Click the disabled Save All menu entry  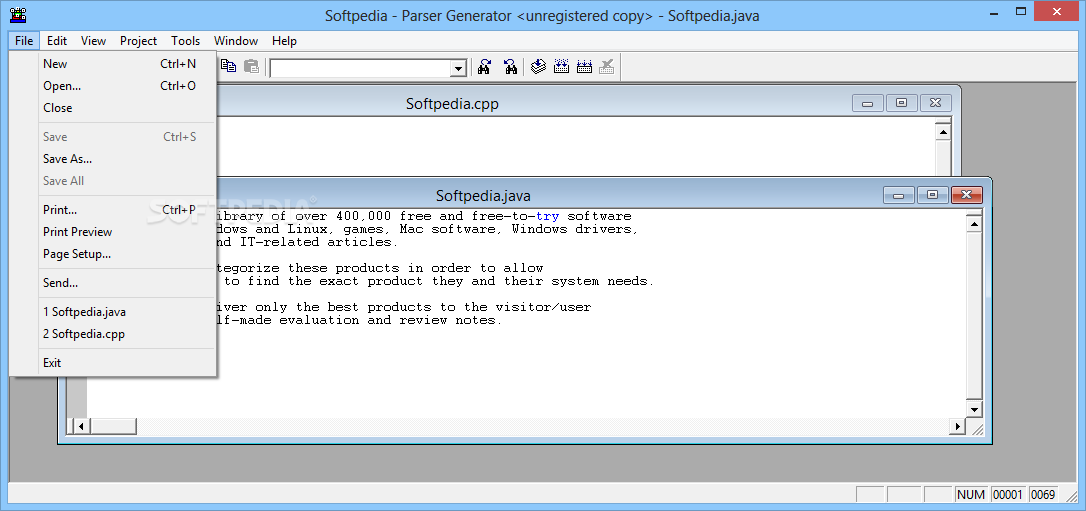(113, 181)
